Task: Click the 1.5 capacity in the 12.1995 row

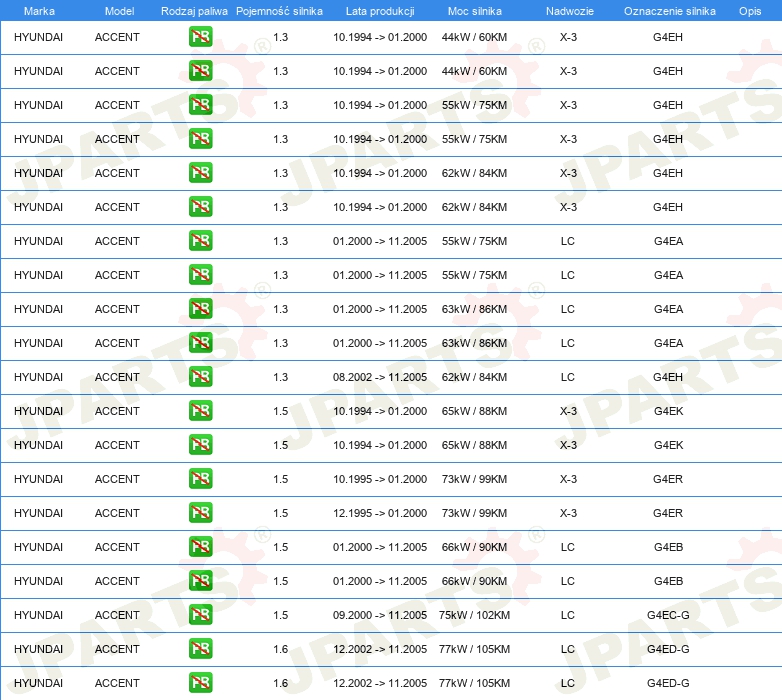Action: (x=280, y=513)
